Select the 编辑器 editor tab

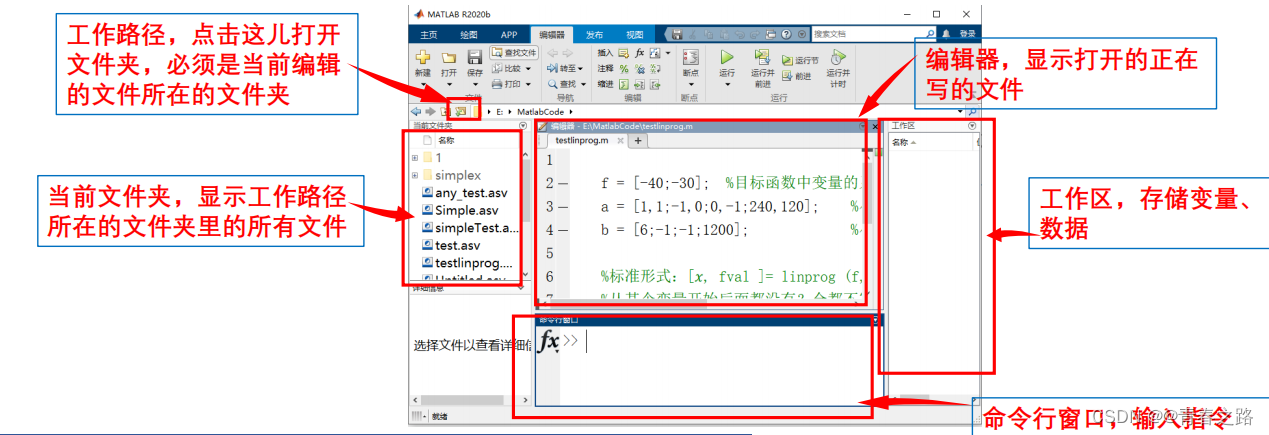pyautogui.click(x=550, y=34)
